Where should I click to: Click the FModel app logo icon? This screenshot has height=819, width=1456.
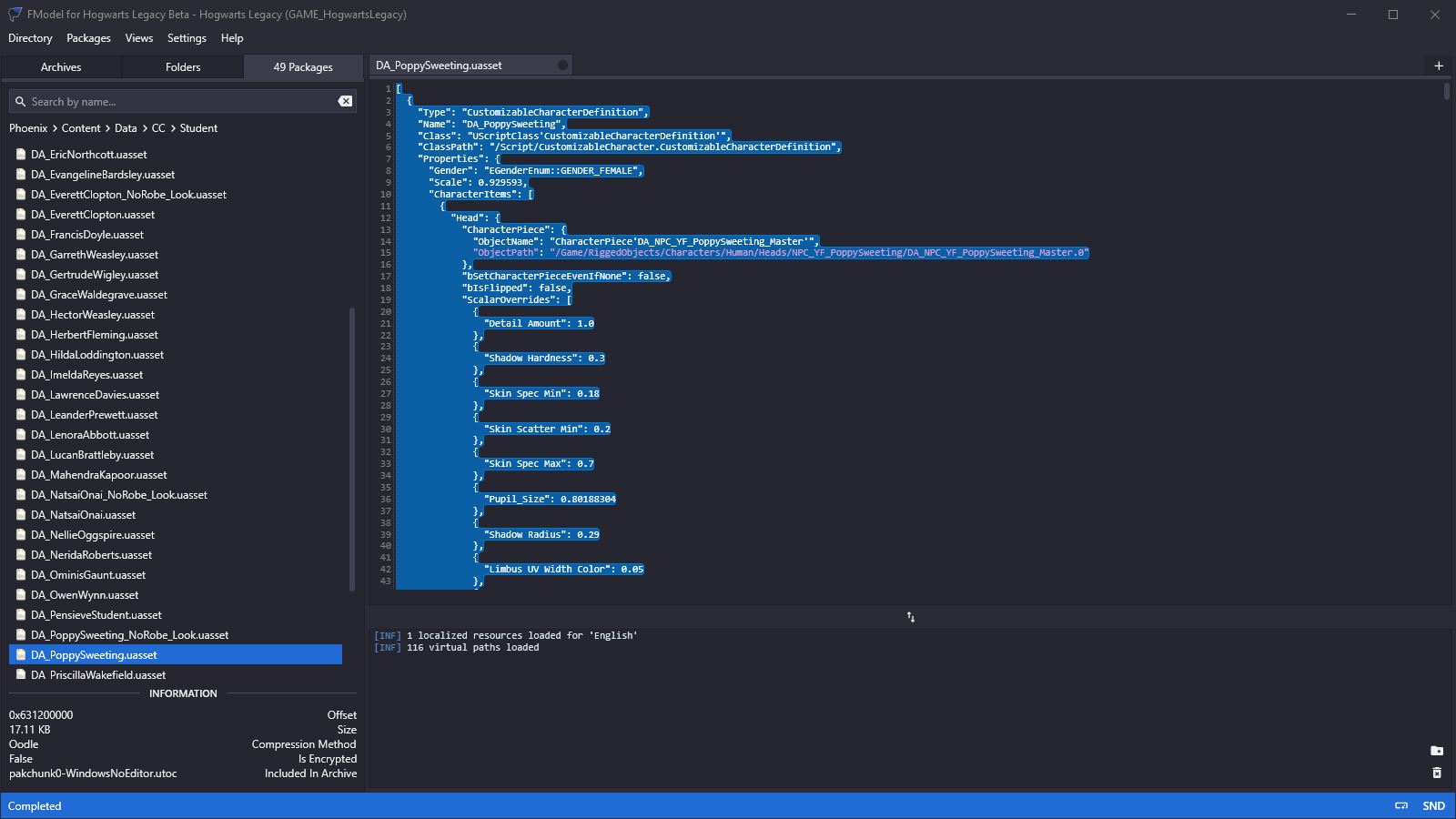[x=15, y=15]
